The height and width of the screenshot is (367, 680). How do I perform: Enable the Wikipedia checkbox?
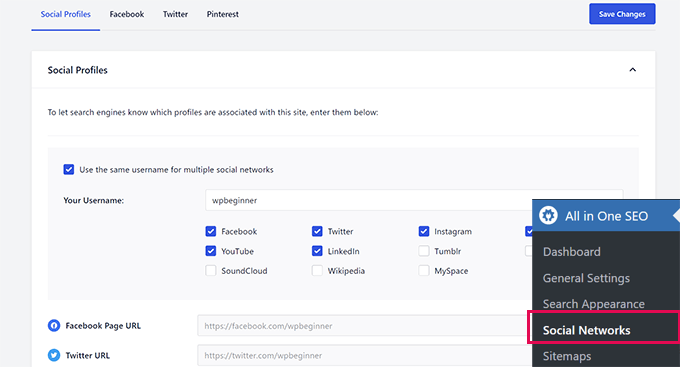317,271
